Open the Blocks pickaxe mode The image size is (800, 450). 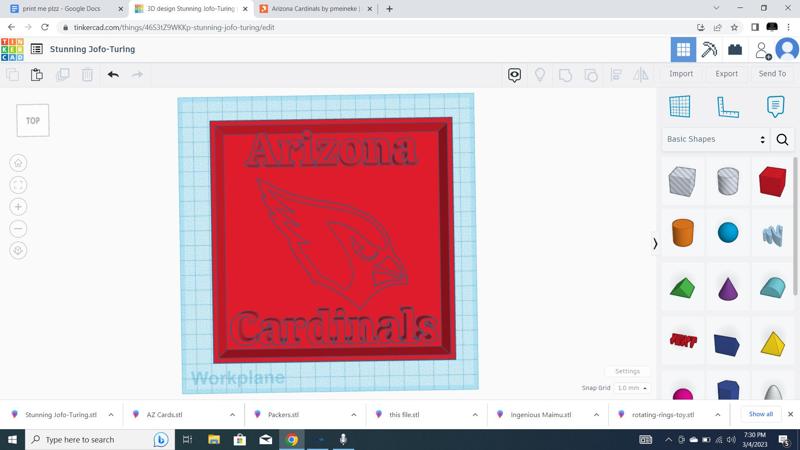709,49
